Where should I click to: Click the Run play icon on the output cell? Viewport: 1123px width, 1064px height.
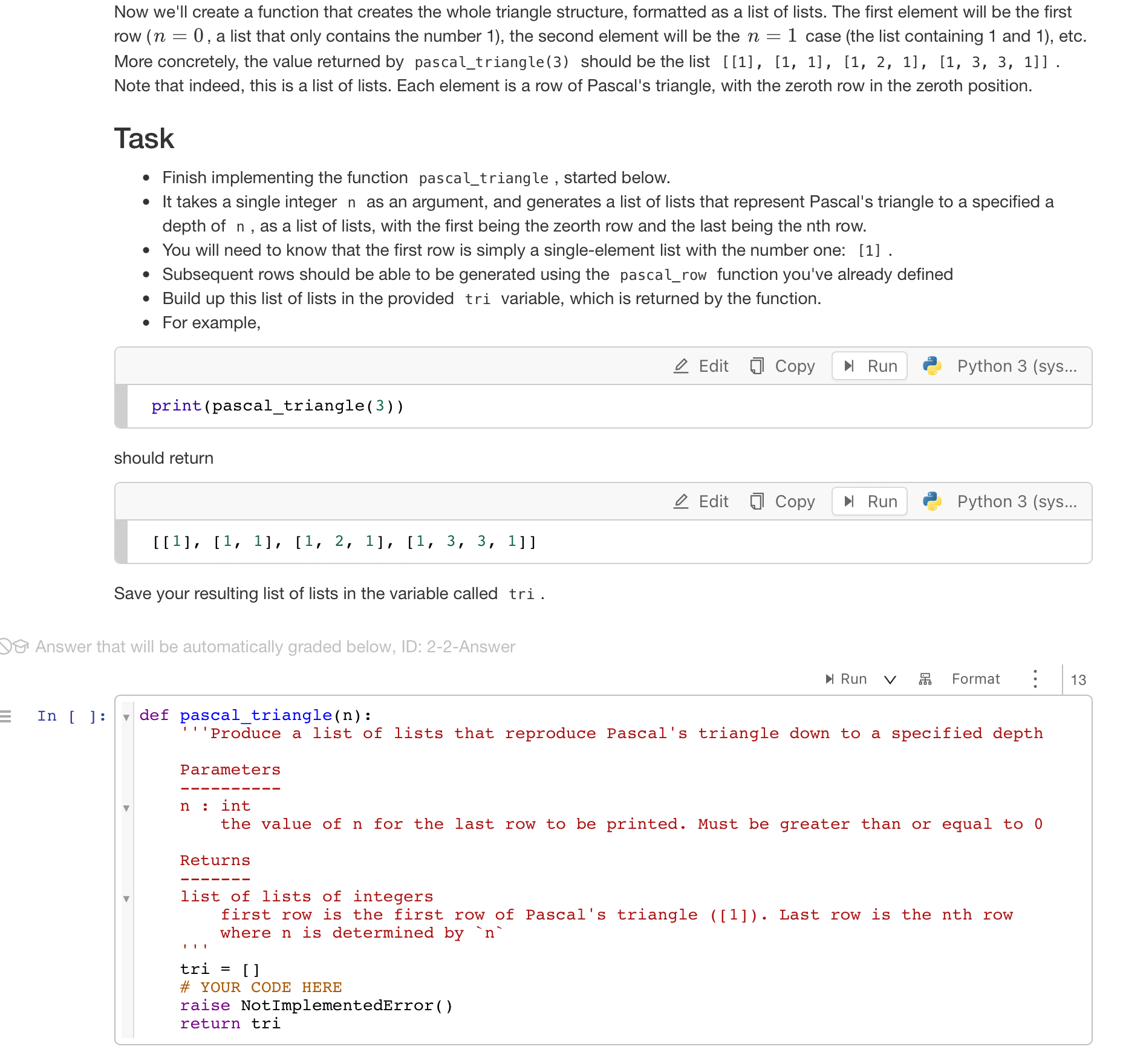coord(850,501)
